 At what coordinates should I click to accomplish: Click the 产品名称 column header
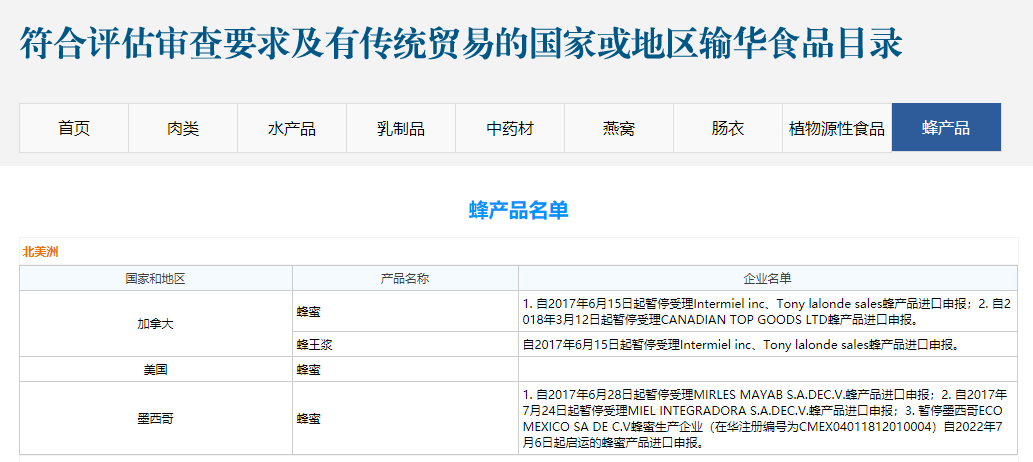(x=405, y=278)
